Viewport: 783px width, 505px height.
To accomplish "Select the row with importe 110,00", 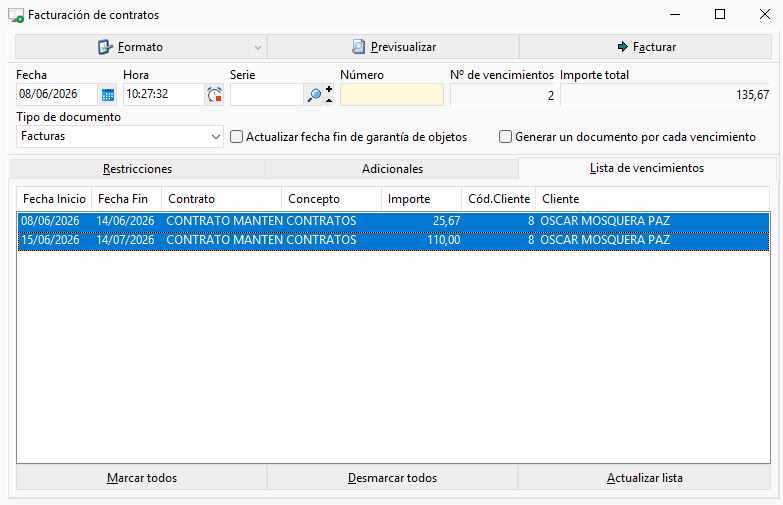I will [393, 240].
